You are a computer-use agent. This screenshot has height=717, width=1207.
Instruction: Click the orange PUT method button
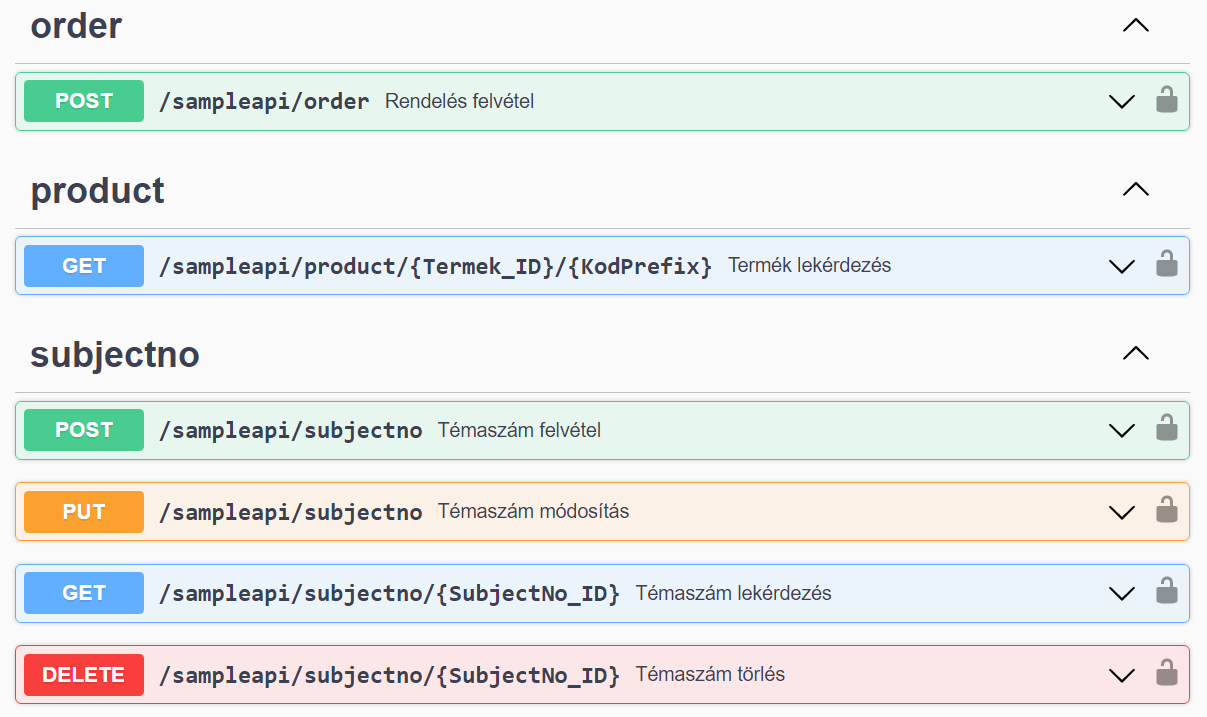pos(84,512)
